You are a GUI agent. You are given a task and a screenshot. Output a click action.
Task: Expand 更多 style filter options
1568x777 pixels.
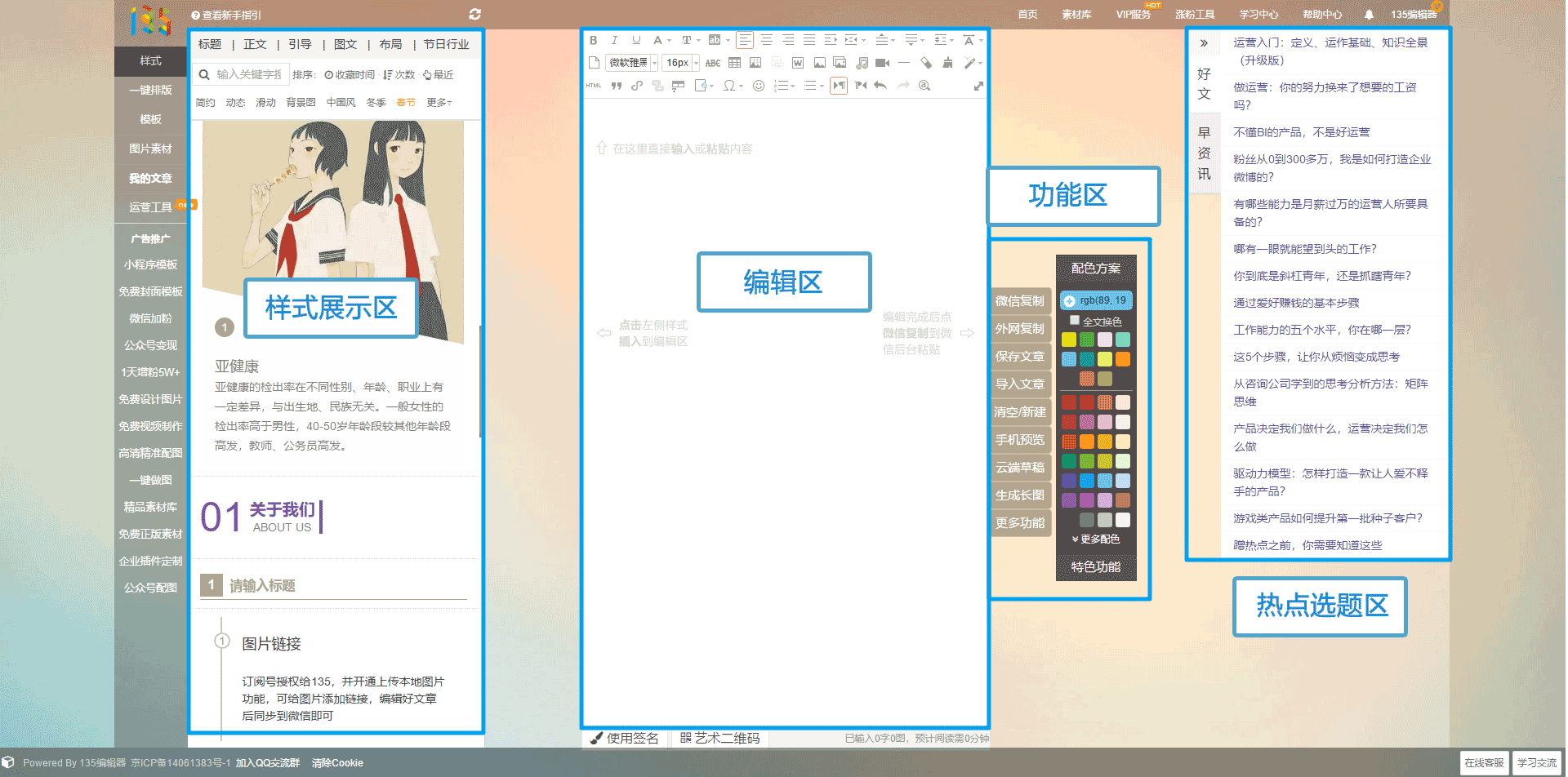click(439, 103)
